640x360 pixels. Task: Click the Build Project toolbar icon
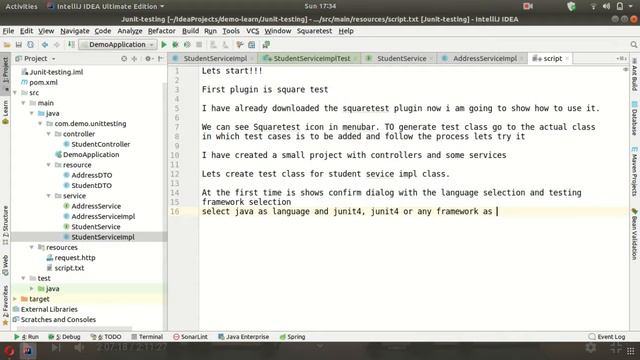(71, 44)
